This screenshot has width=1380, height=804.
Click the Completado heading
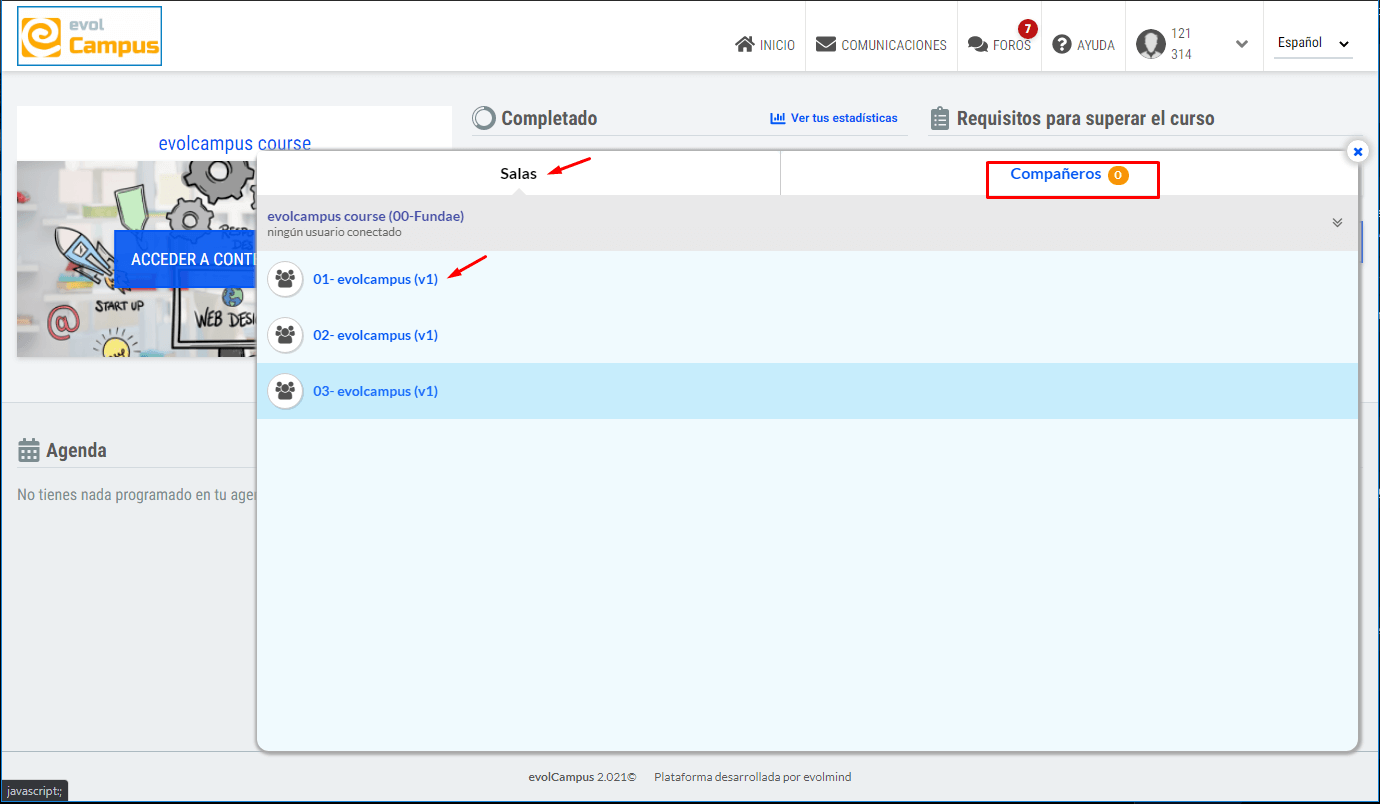tap(549, 118)
